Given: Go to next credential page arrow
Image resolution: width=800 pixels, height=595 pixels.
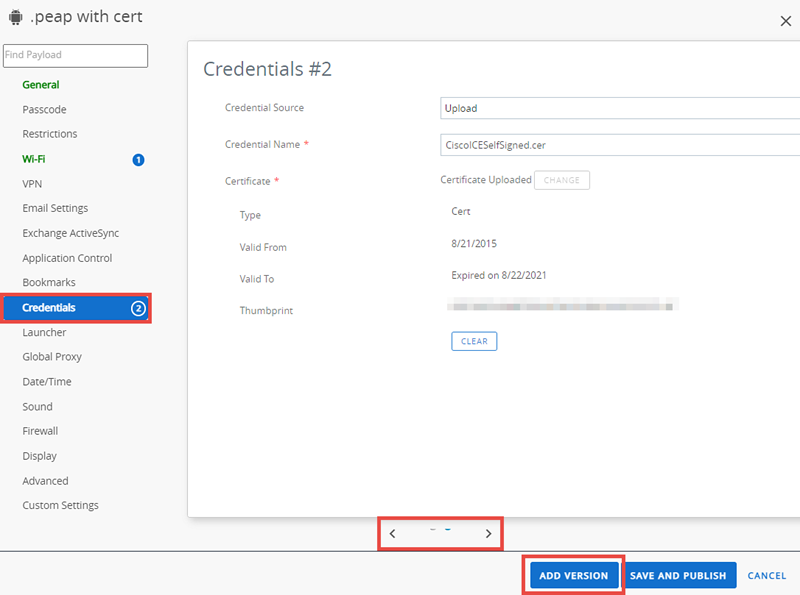Looking at the screenshot, I should (x=488, y=534).
